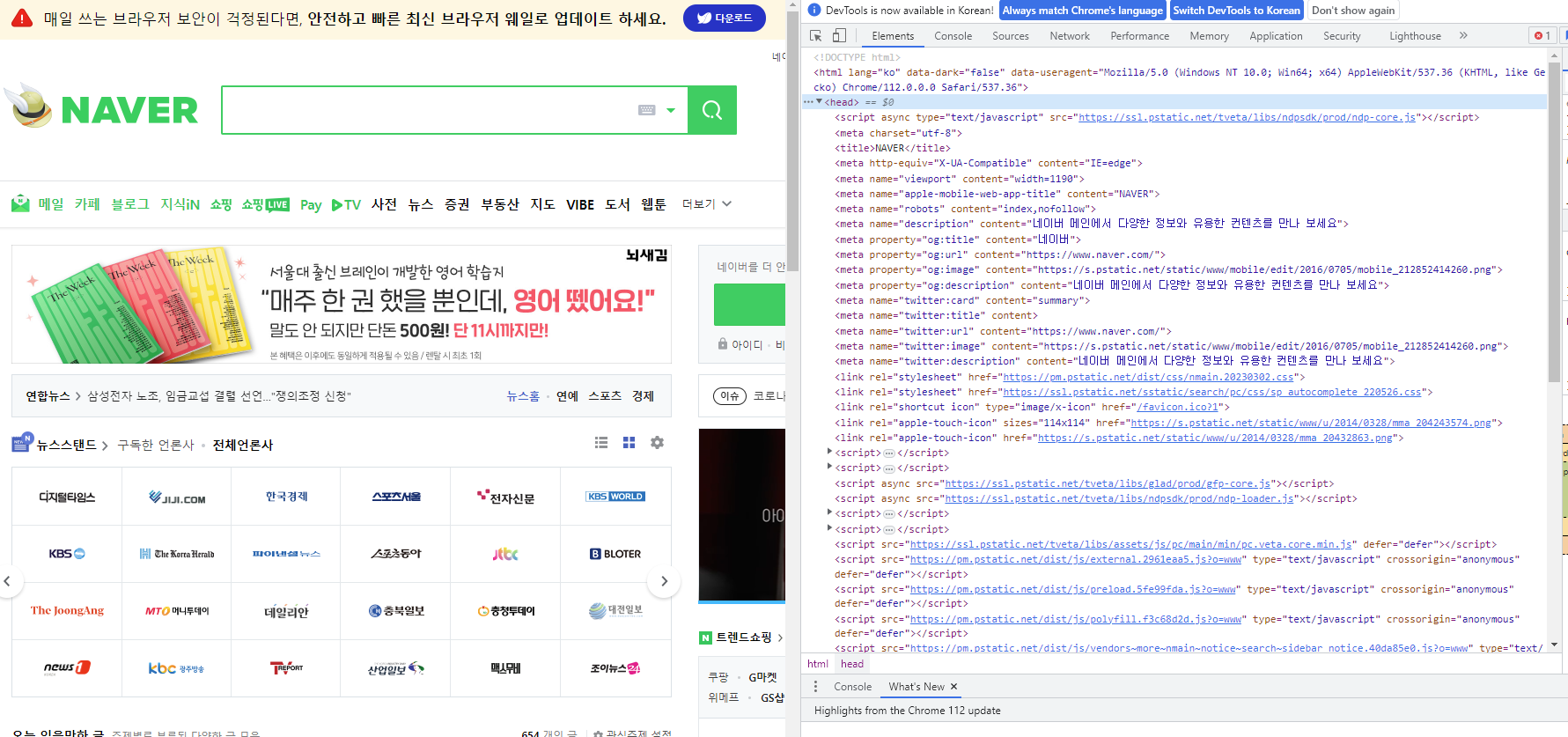
Task: Switch to DevTools Memory tab
Action: pos(1209,36)
